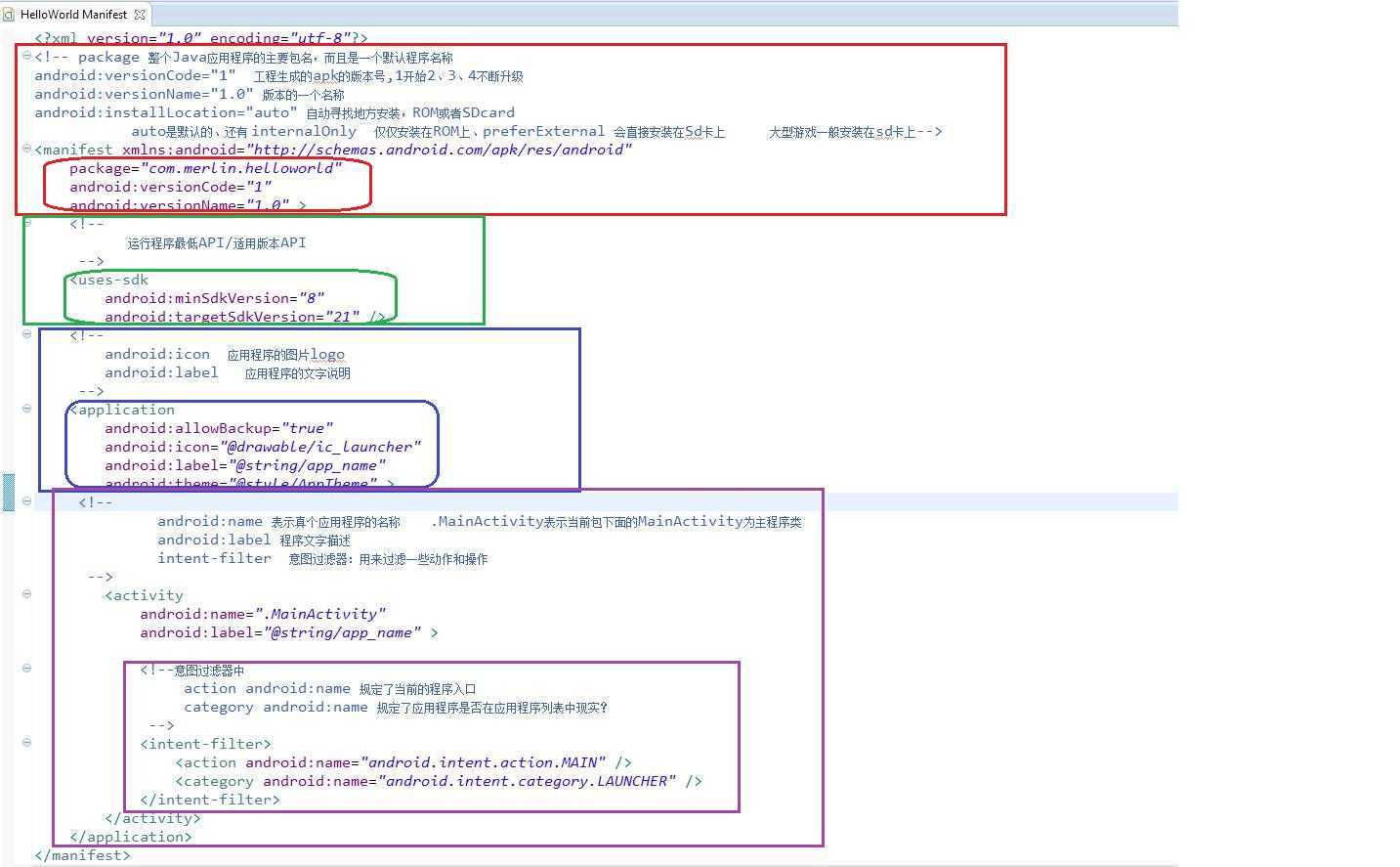Click the '</manifest>' closing tag
Viewport: 1400px width, 867px height.
(82, 855)
